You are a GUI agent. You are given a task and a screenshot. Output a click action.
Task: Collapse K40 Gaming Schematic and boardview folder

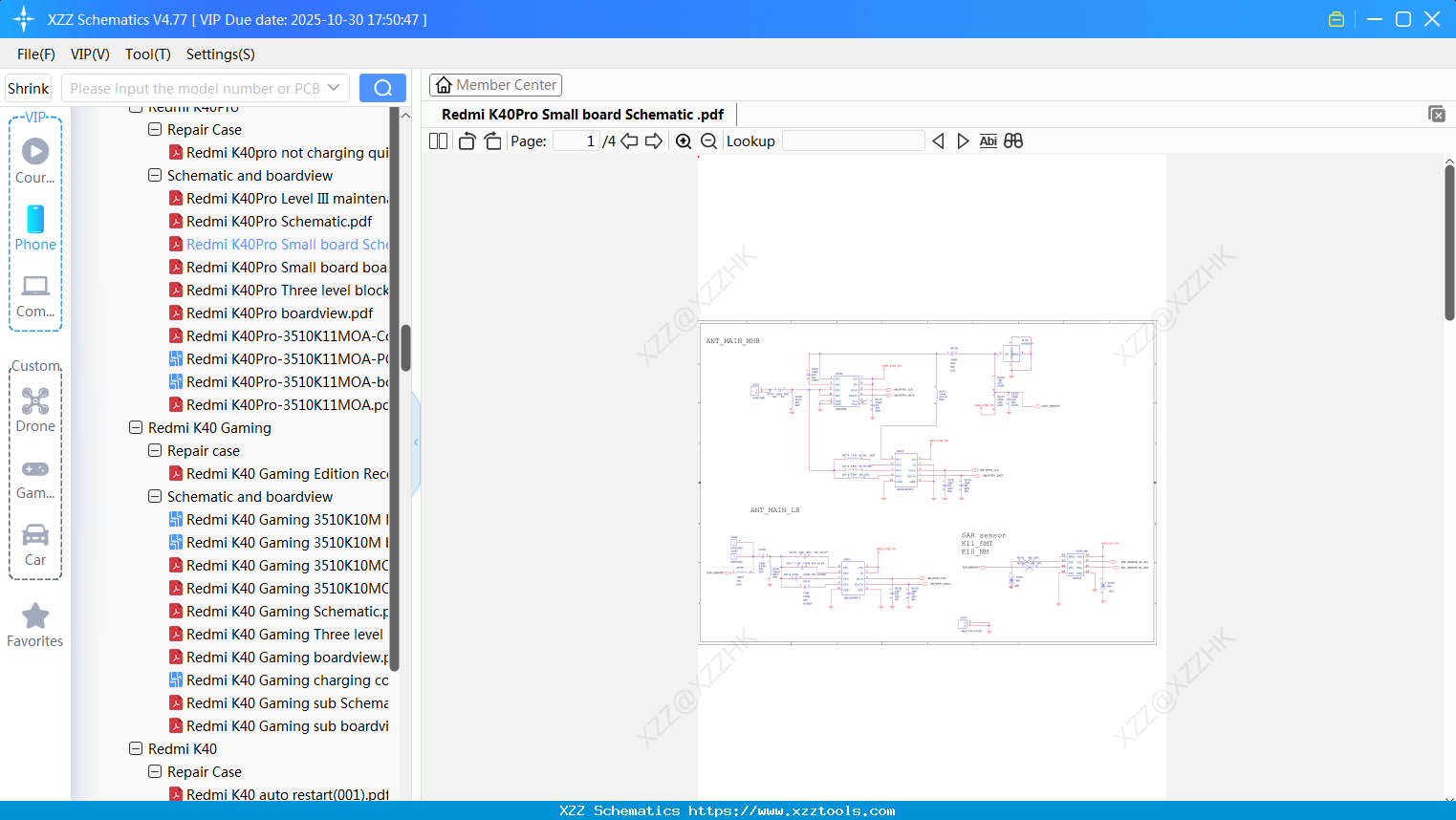(x=155, y=496)
